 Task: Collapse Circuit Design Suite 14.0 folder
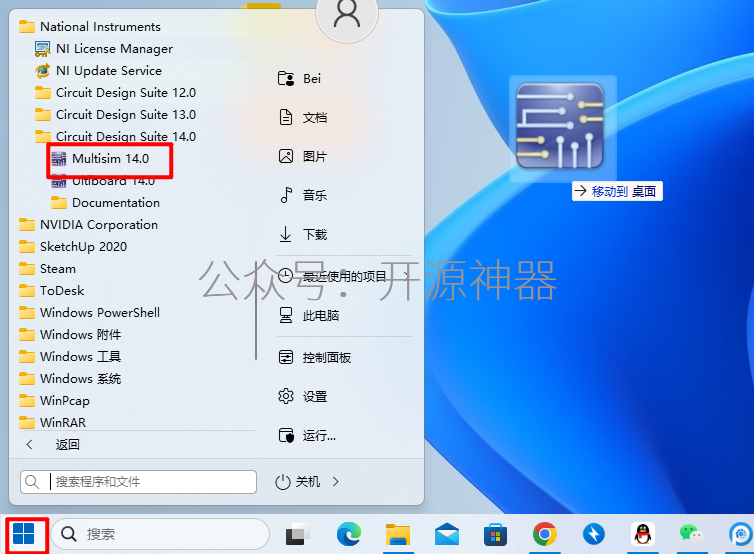115,137
